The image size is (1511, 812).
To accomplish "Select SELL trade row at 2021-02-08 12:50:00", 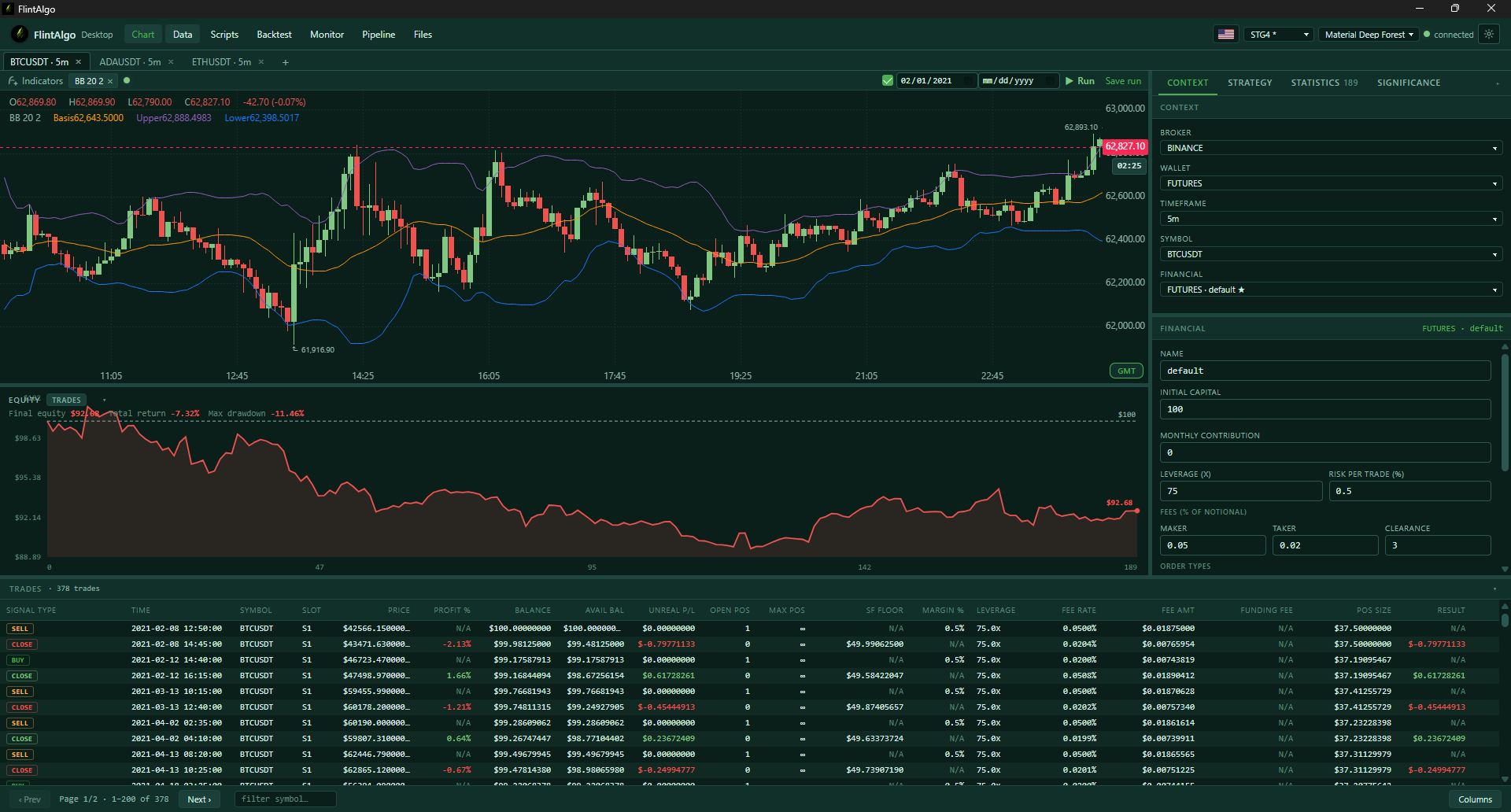I will [750, 629].
